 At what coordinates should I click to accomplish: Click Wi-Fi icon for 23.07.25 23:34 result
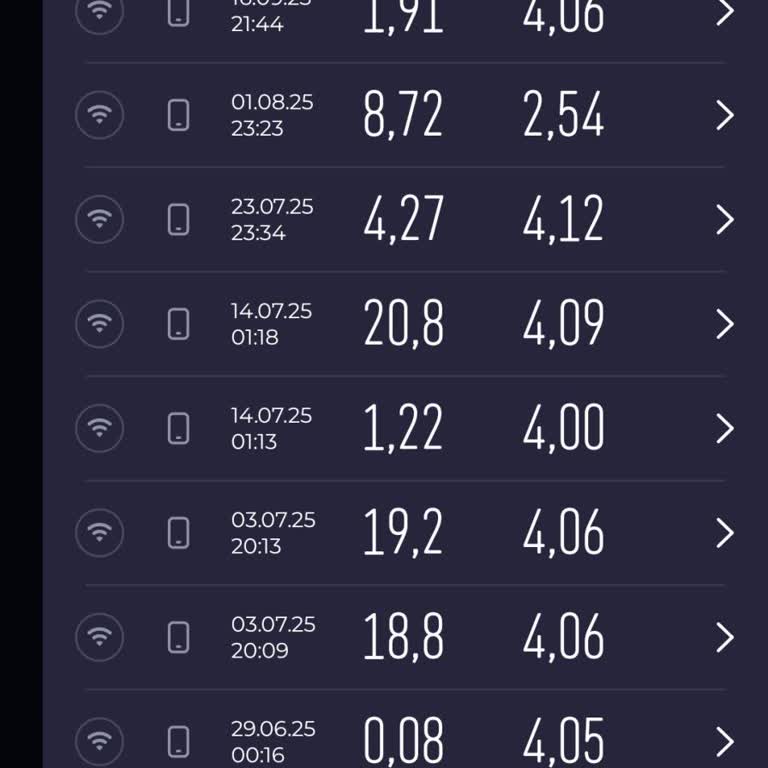pyautogui.click(x=99, y=219)
